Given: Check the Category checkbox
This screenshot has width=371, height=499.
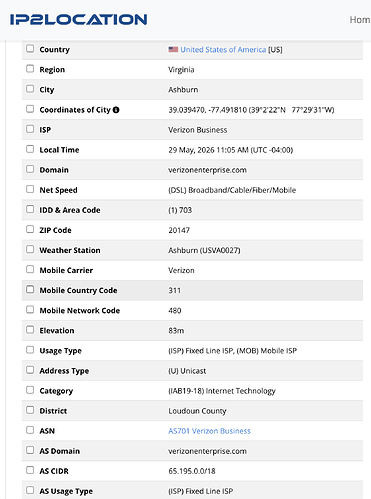Looking at the screenshot, I should [x=30, y=390].
